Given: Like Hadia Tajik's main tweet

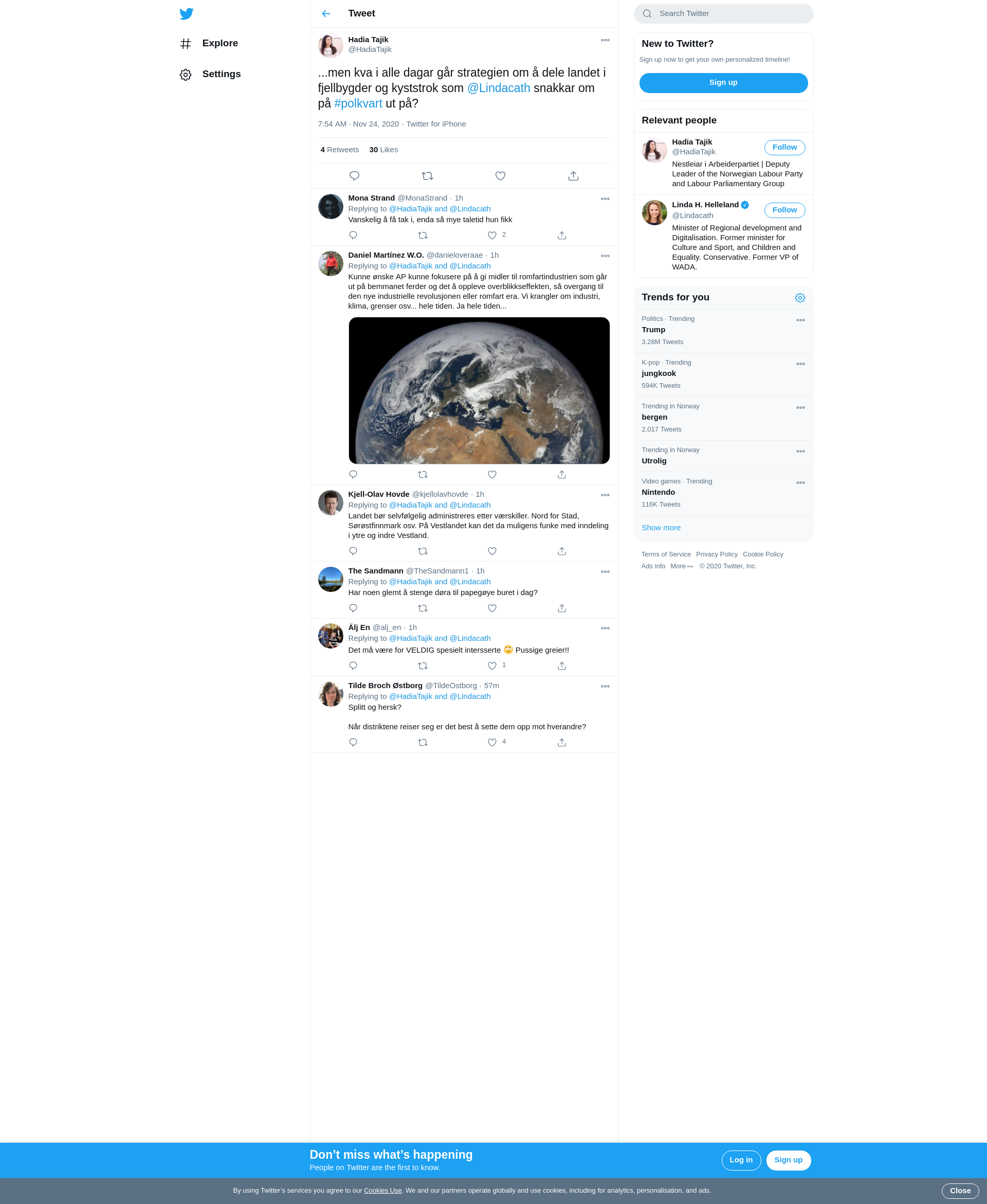Looking at the screenshot, I should coord(500,176).
